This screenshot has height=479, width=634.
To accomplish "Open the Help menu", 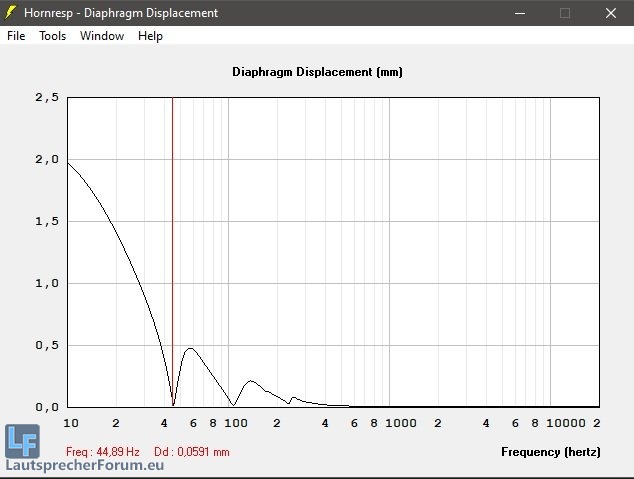I will tap(150, 36).
